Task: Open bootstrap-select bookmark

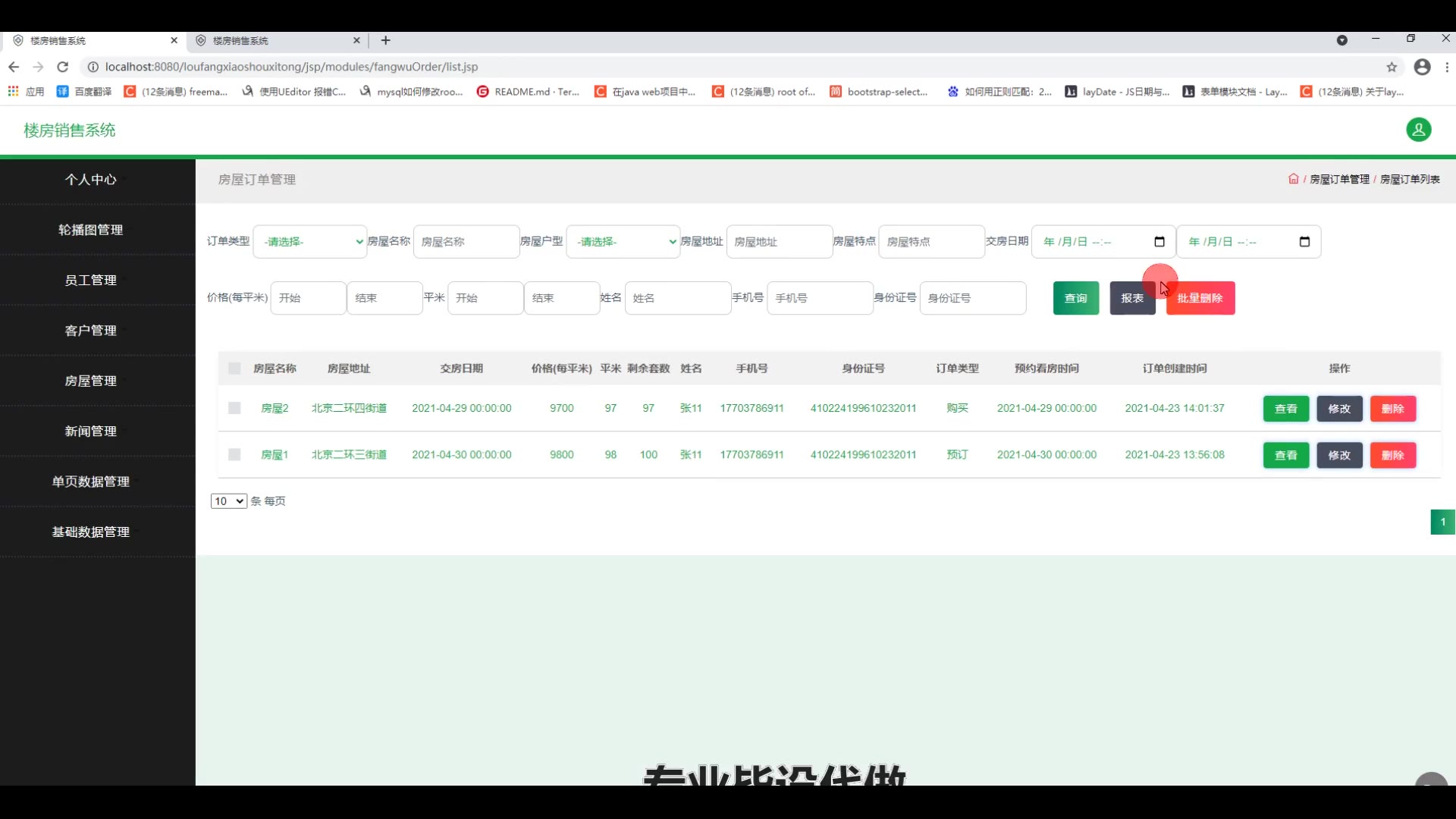Action: pos(879,92)
